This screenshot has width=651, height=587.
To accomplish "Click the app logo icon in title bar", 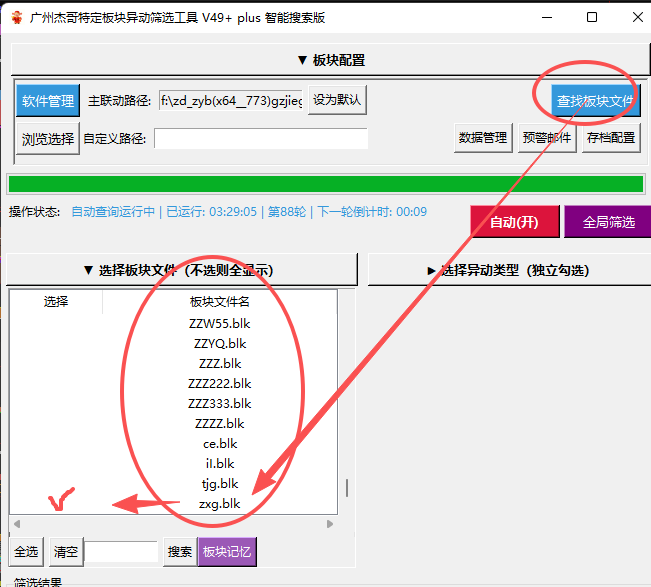I will click(x=17, y=17).
